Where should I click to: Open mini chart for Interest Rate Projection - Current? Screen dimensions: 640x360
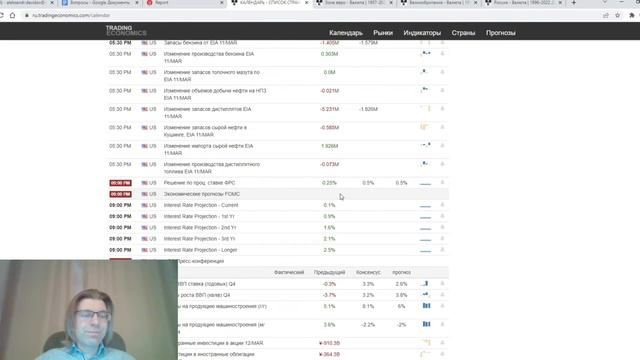[425, 206]
